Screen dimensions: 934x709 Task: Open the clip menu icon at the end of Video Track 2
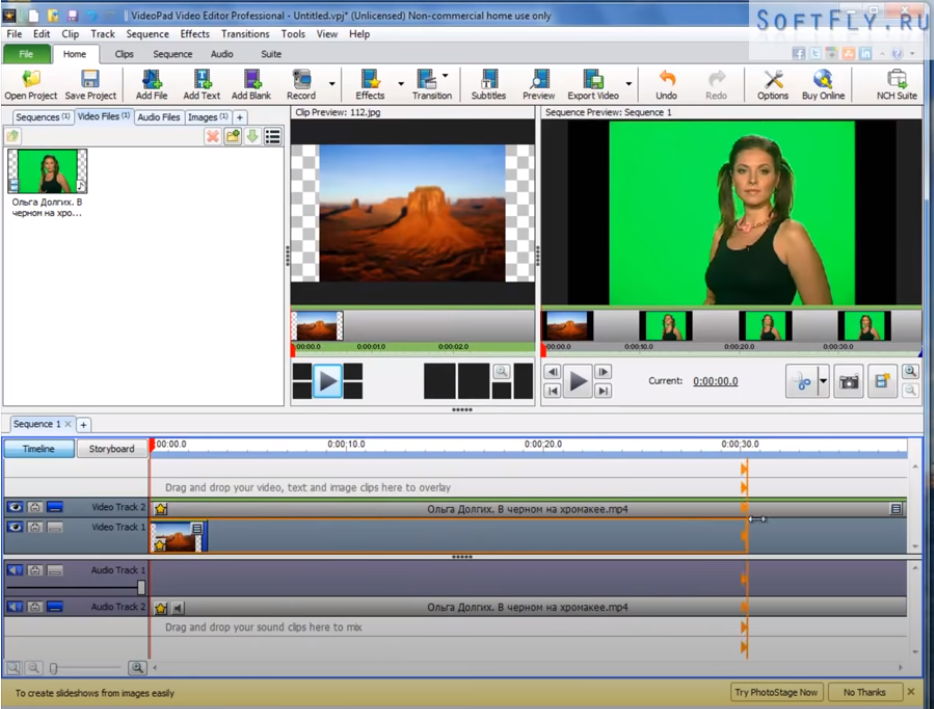coord(896,509)
